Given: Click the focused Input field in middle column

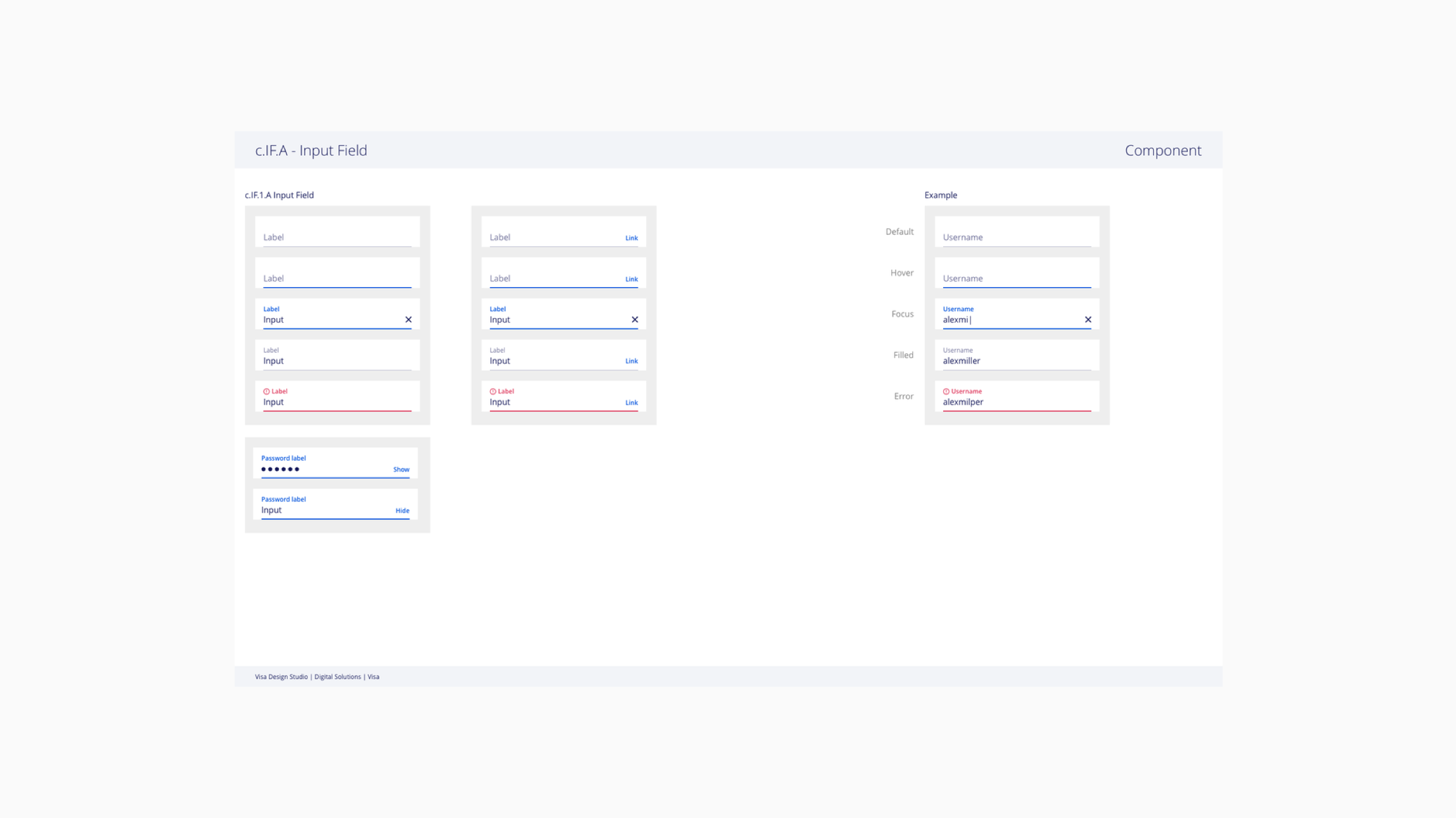Looking at the screenshot, I should coord(564,314).
